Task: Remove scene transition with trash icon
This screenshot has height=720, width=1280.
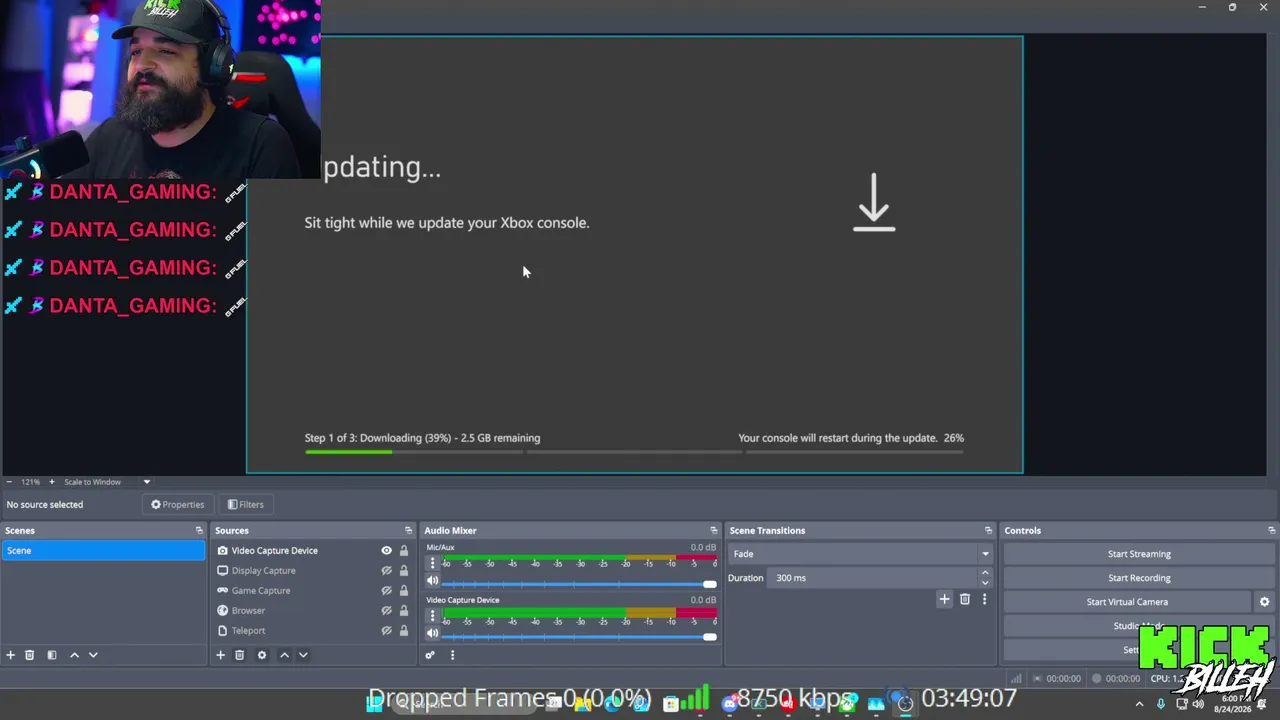Action: (965, 599)
